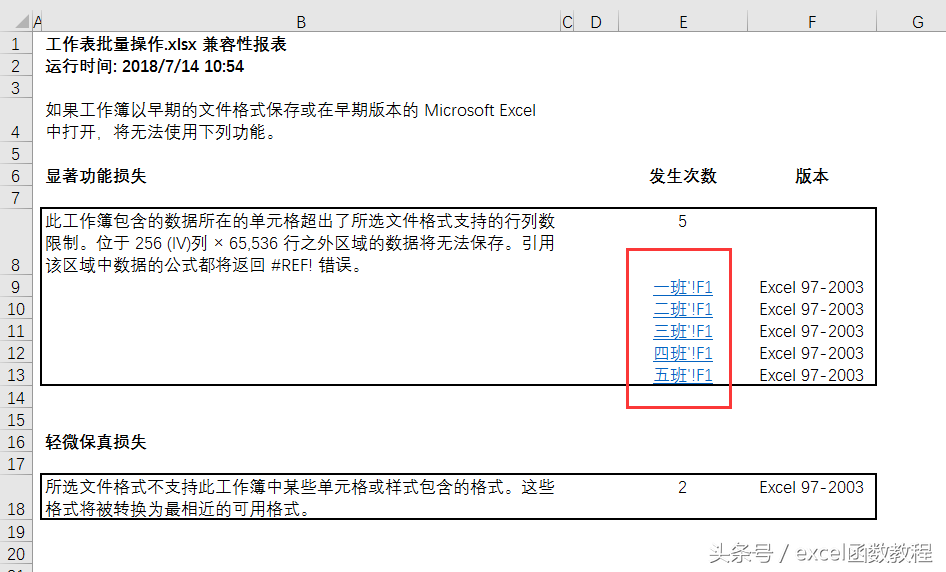Select column F header
The height and width of the screenshot is (572, 946).
pos(812,22)
